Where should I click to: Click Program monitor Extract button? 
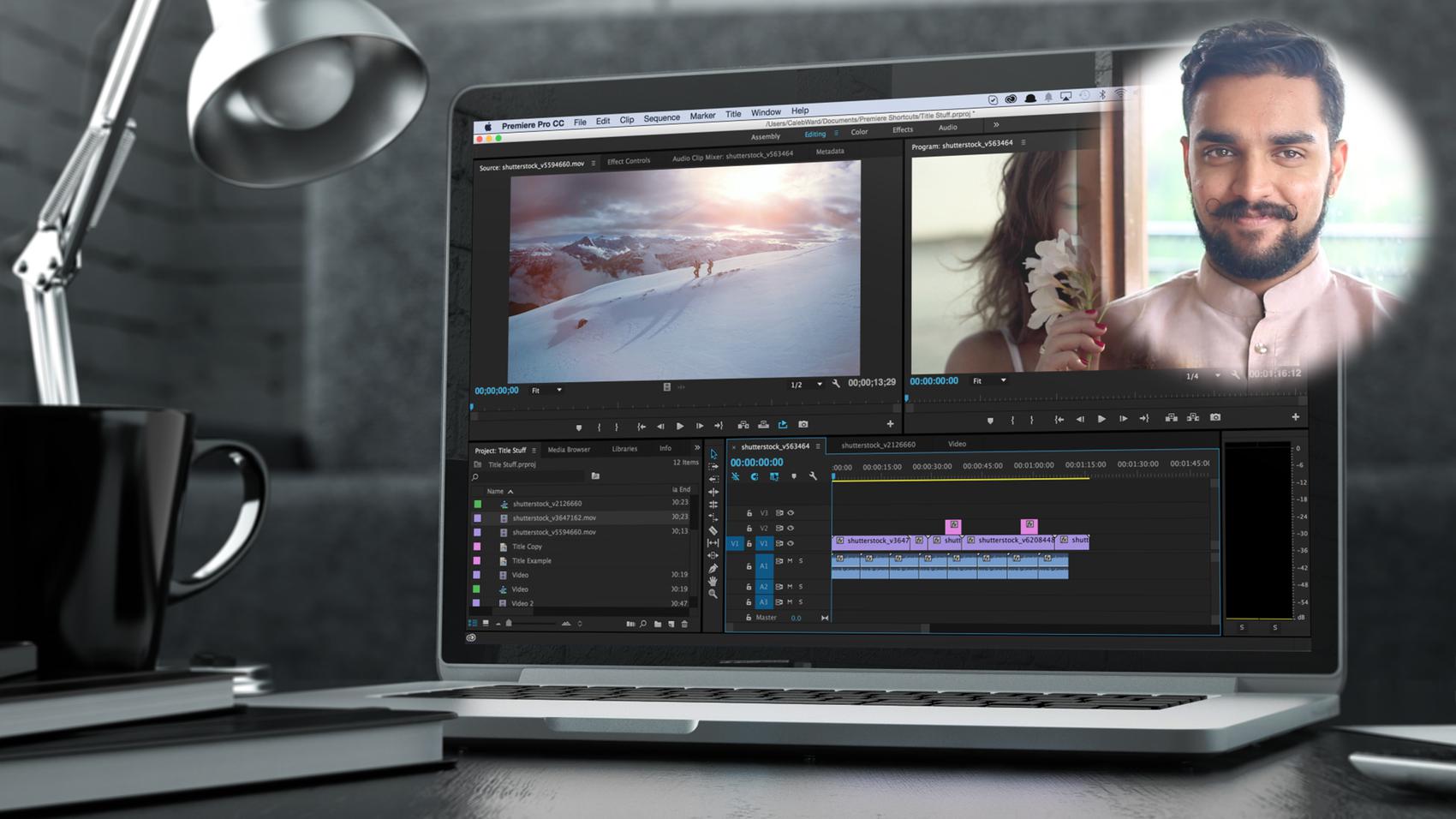[x=1193, y=417]
